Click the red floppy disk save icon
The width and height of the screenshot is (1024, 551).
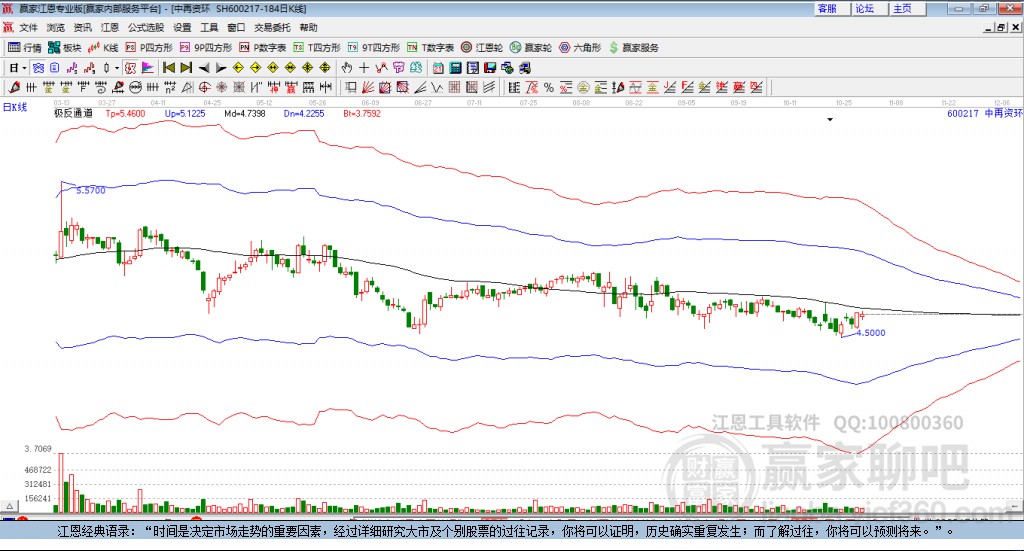pos(490,68)
